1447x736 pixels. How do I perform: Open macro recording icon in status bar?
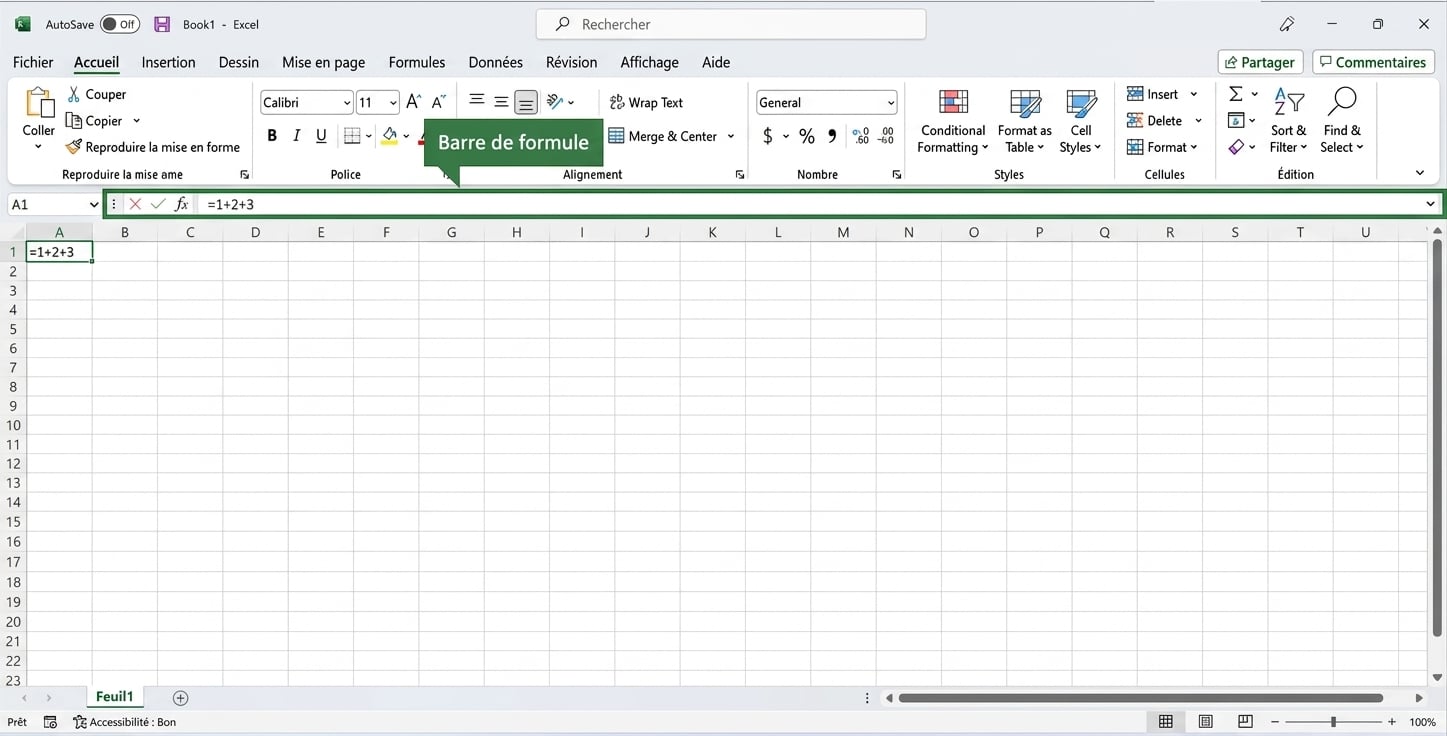pos(51,722)
